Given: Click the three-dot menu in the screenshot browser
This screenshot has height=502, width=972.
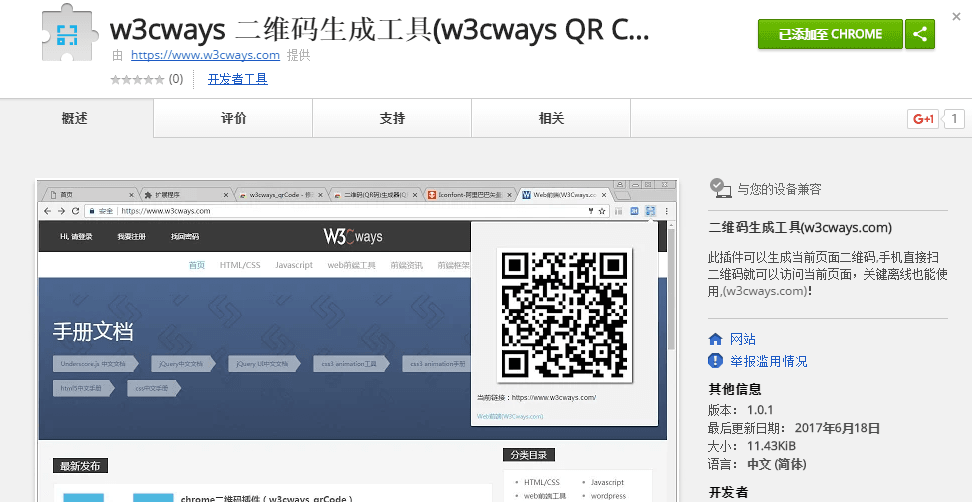Looking at the screenshot, I should [666, 211].
